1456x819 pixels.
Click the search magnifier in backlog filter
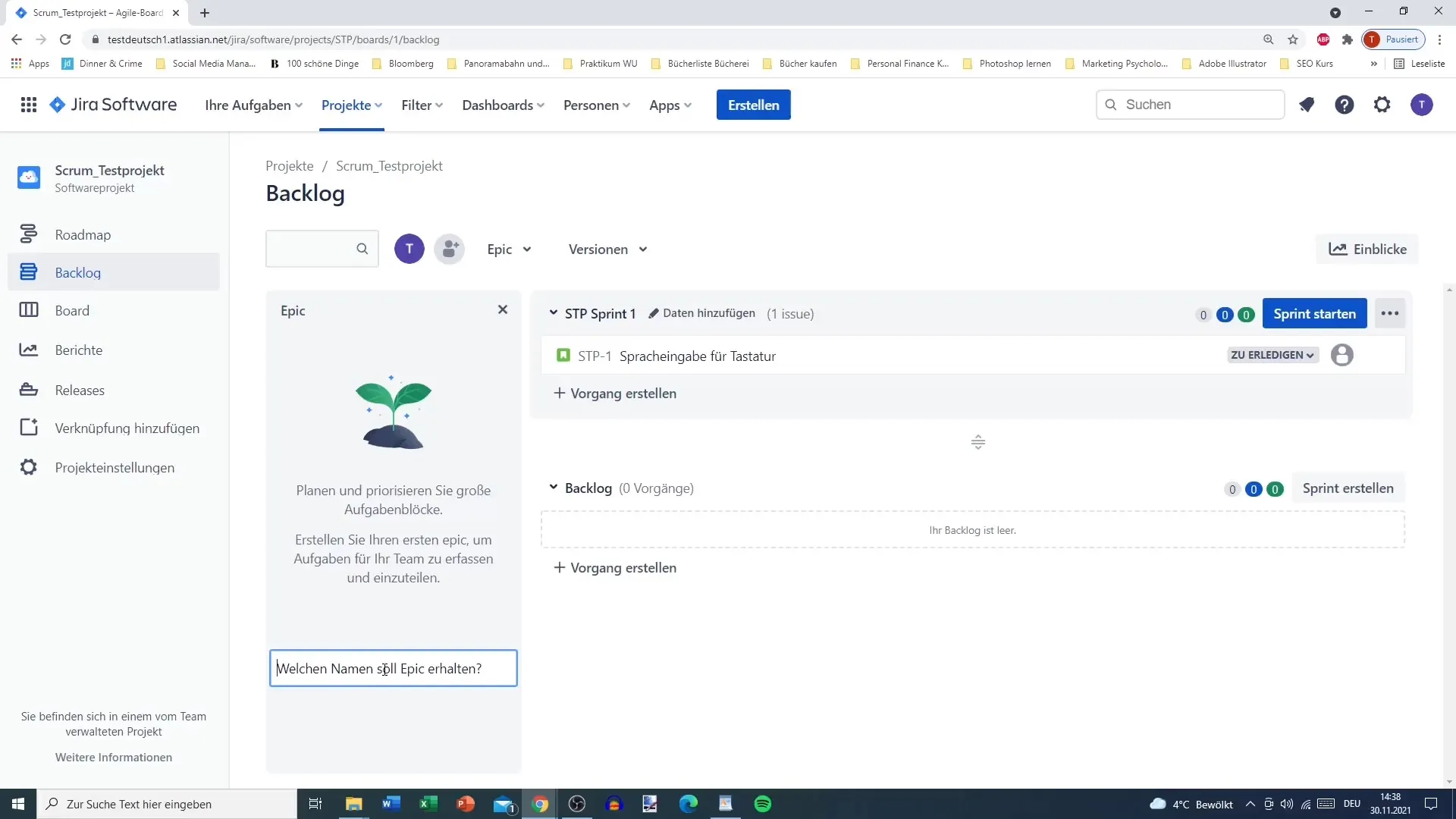[362, 249]
